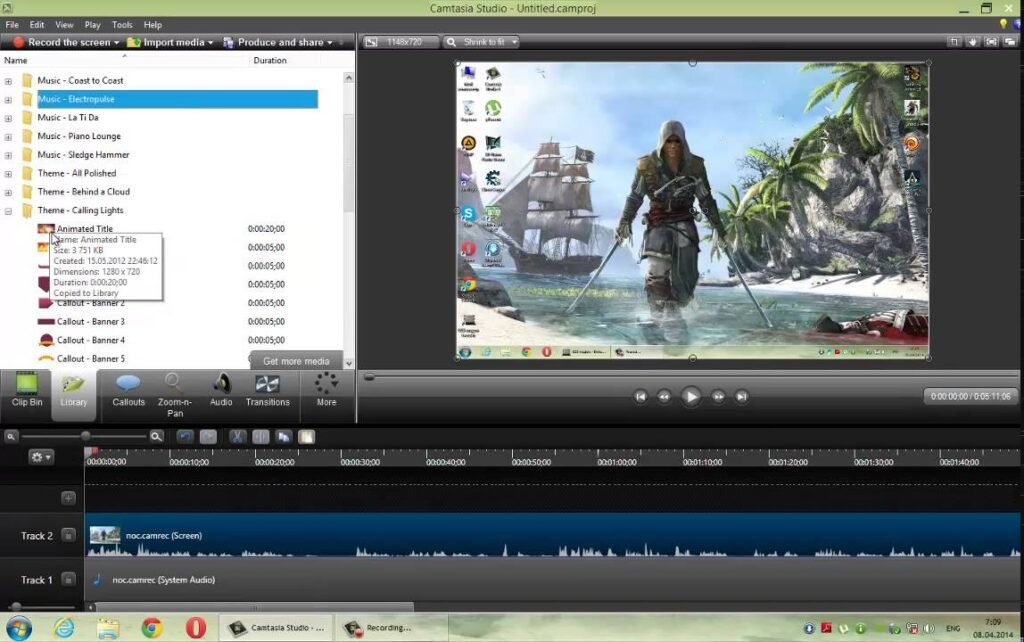Open Opera browser from the taskbar

pyautogui.click(x=195, y=628)
